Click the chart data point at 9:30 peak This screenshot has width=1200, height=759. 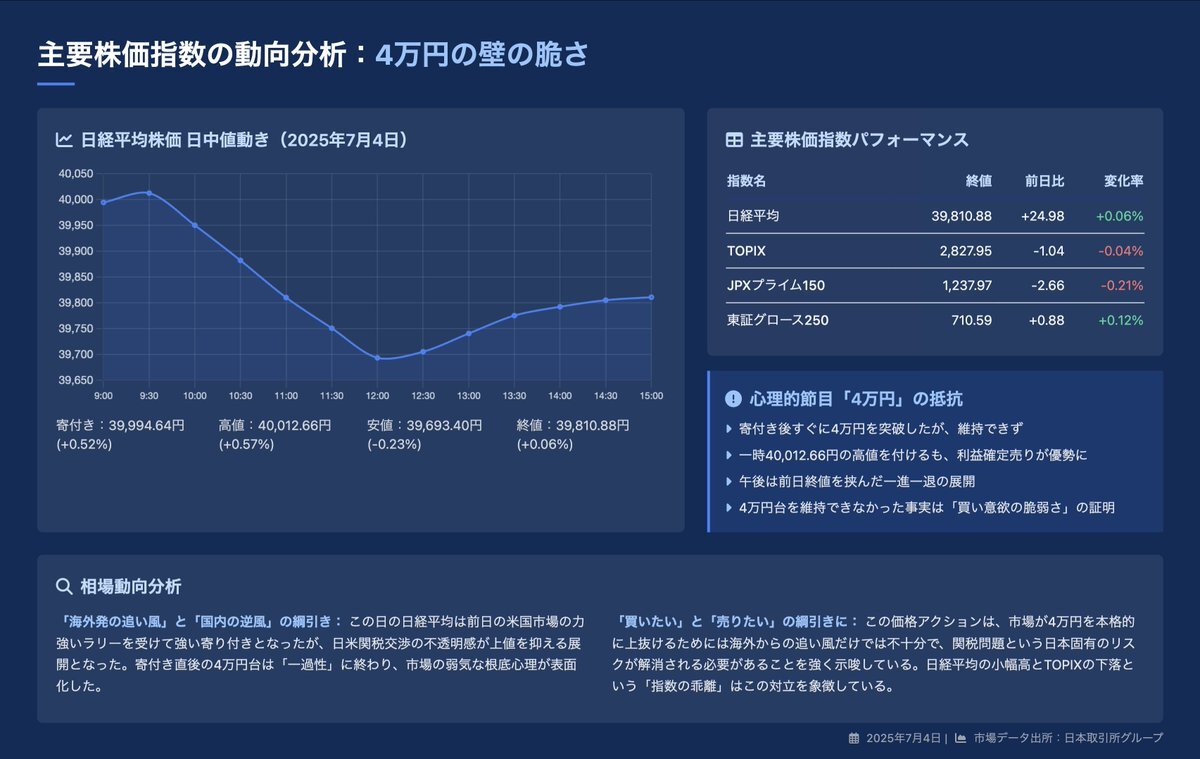point(149,193)
